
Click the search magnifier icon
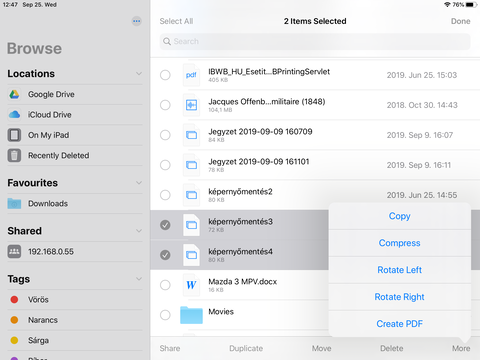(167, 41)
